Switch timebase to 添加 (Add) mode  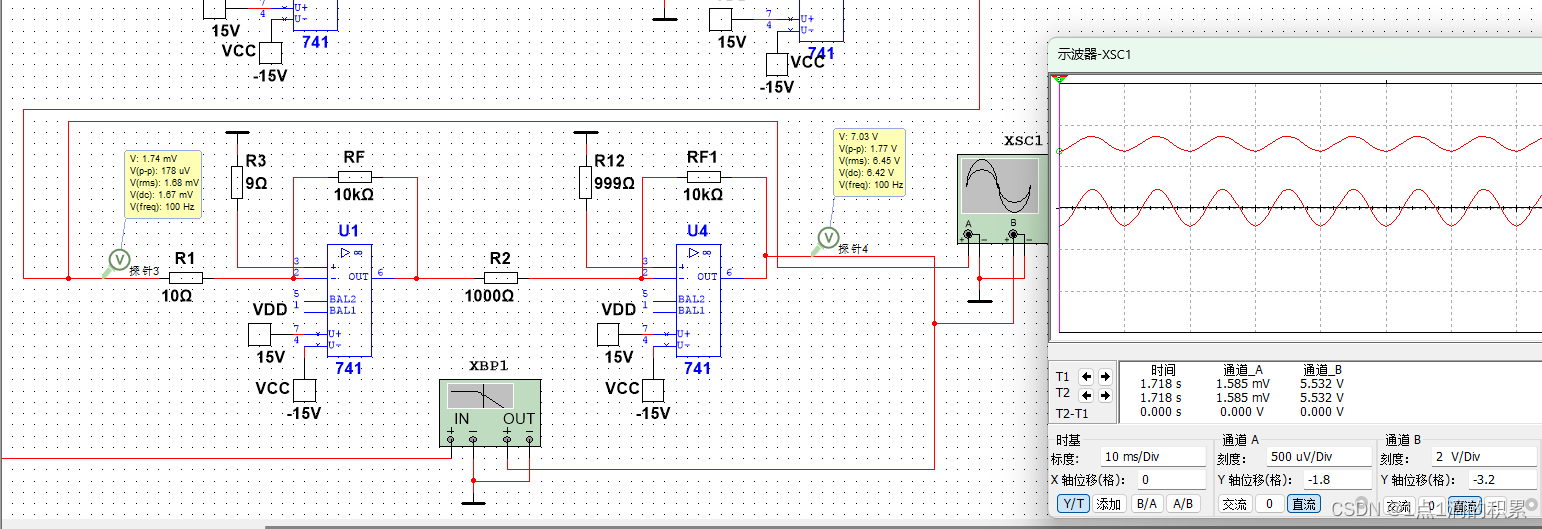(1109, 505)
